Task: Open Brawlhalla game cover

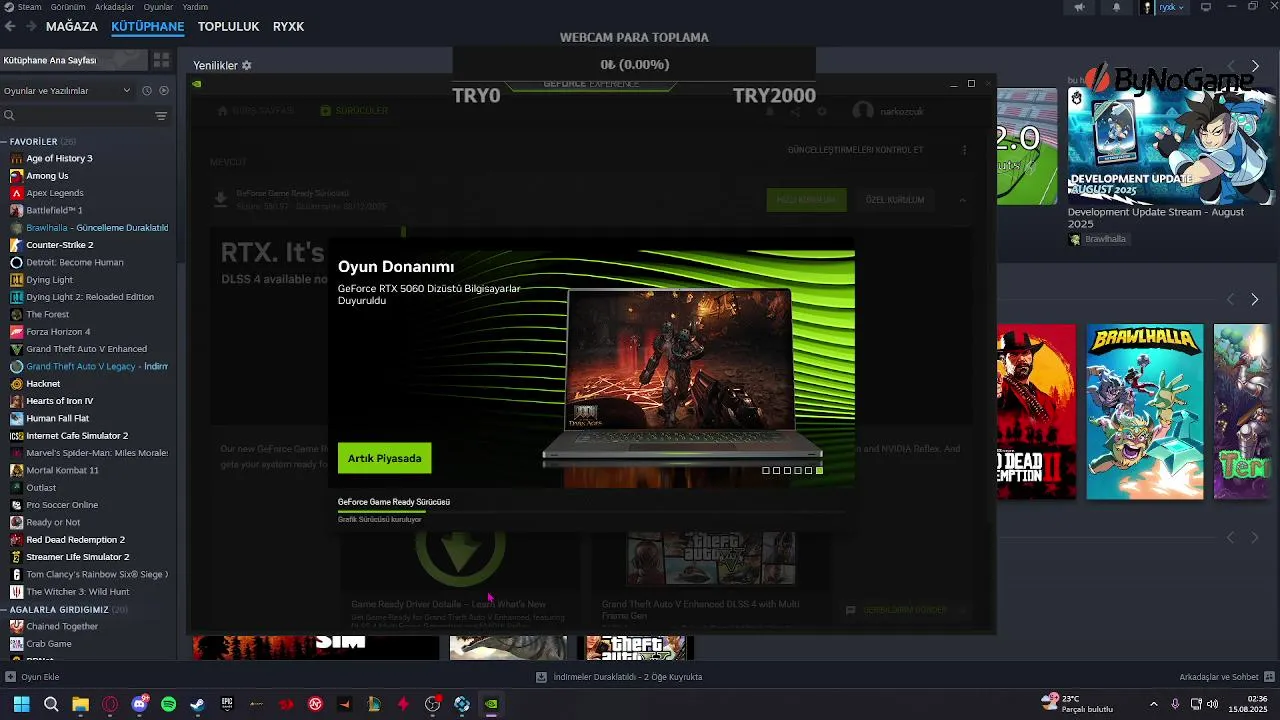Action: point(1145,411)
